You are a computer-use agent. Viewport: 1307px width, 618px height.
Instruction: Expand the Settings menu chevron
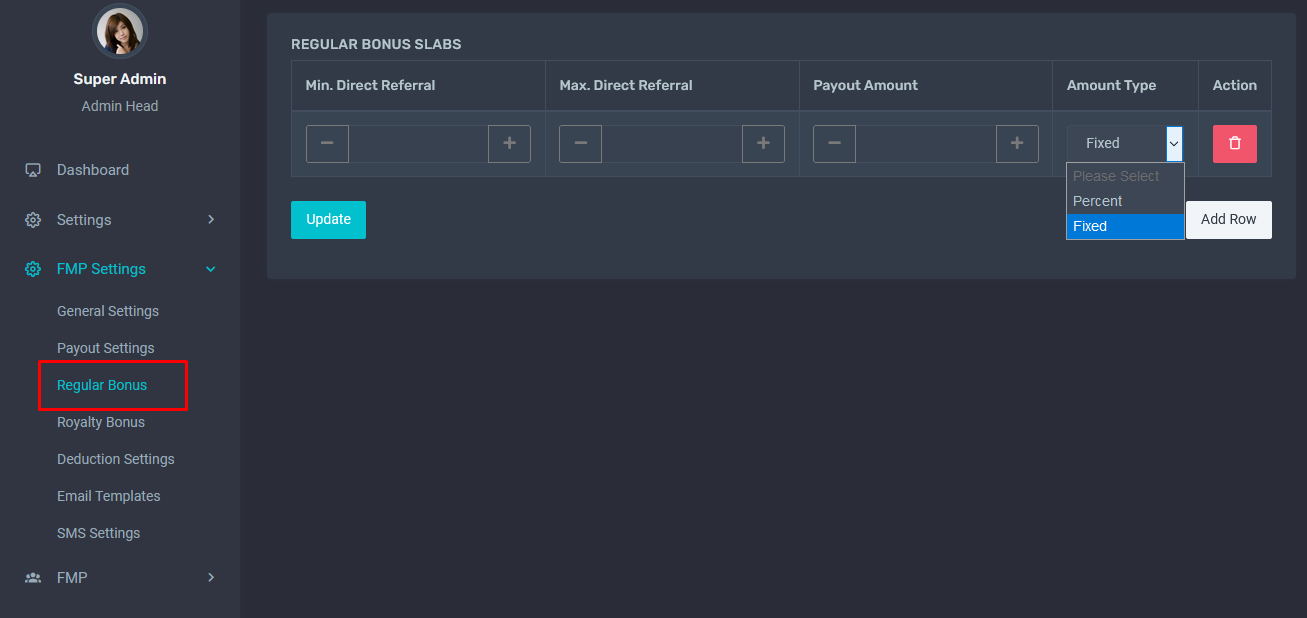(x=210, y=219)
